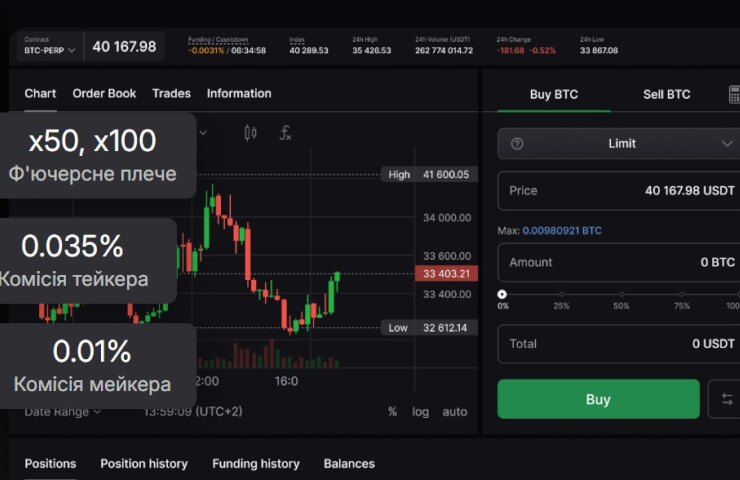Click the Price input field
The width and height of the screenshot is (740, 480).
click(620, 190)
